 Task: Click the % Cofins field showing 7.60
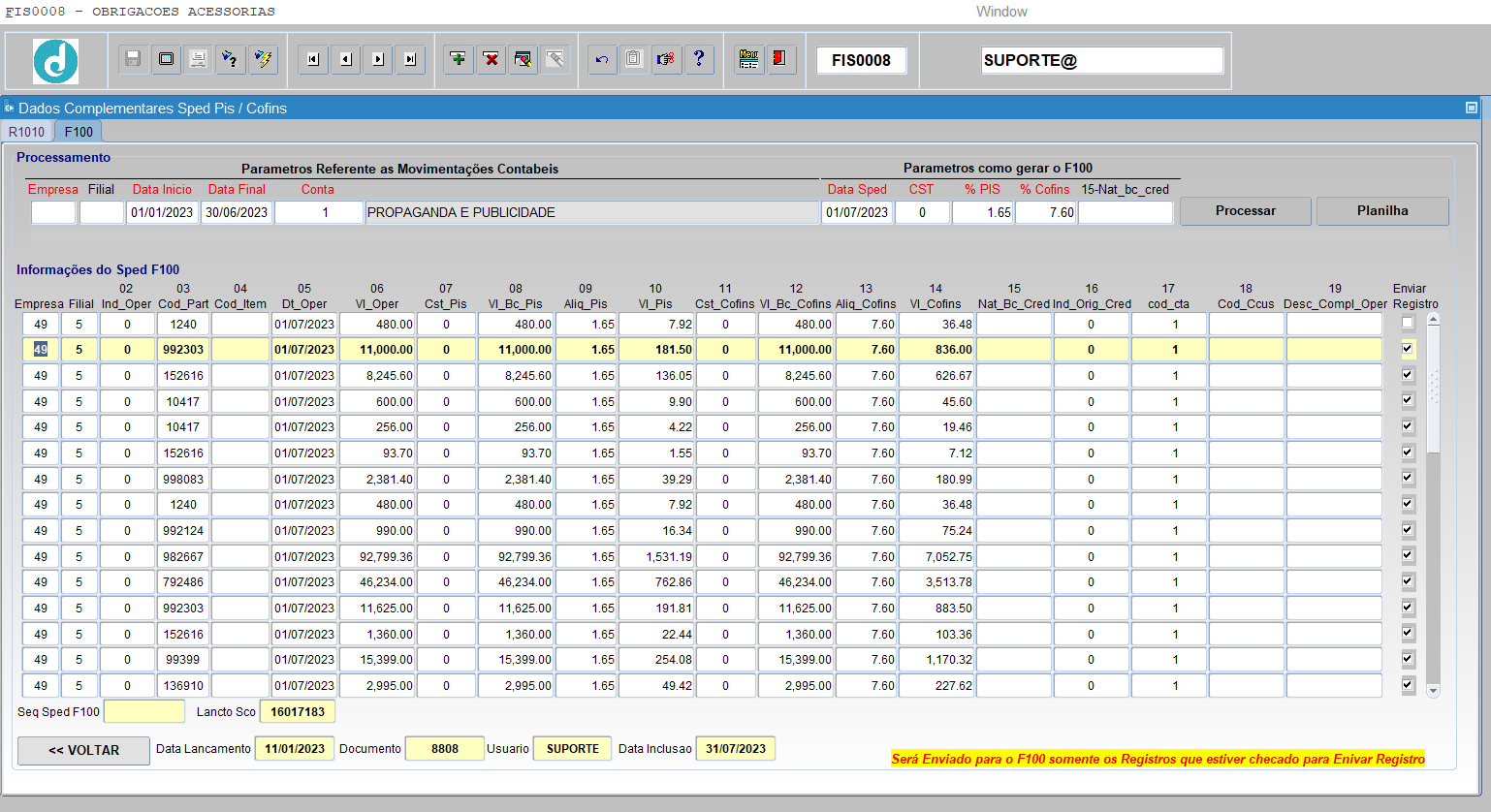point(1046,212)
